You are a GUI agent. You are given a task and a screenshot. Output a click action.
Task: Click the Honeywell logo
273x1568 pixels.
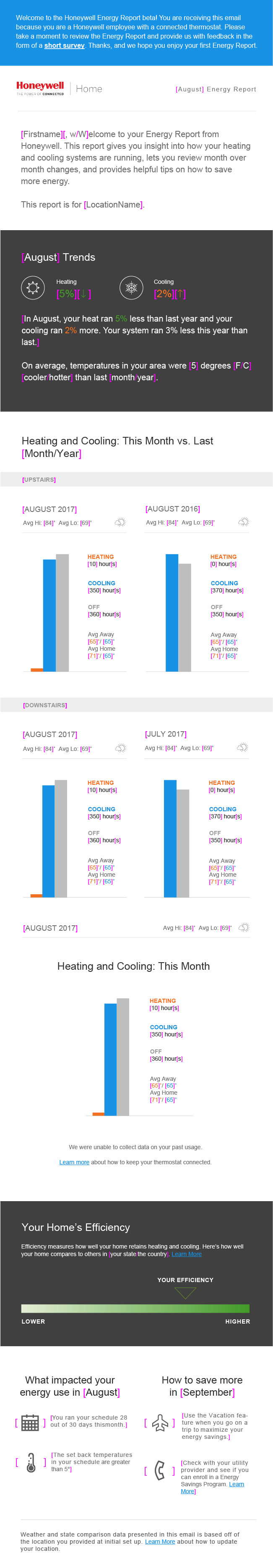[x=40, y=88]
